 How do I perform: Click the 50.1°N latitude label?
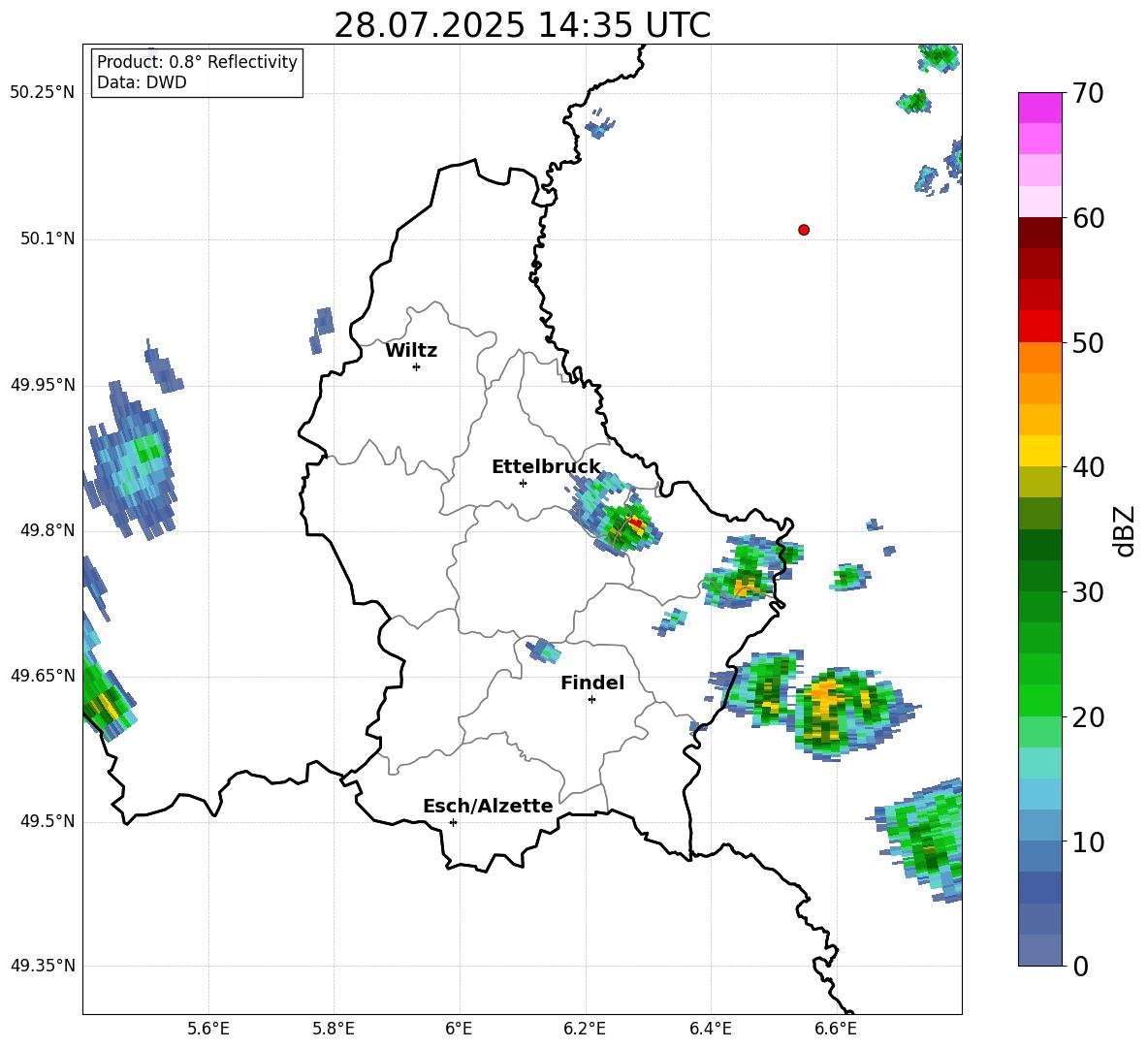tap(48, 239)
